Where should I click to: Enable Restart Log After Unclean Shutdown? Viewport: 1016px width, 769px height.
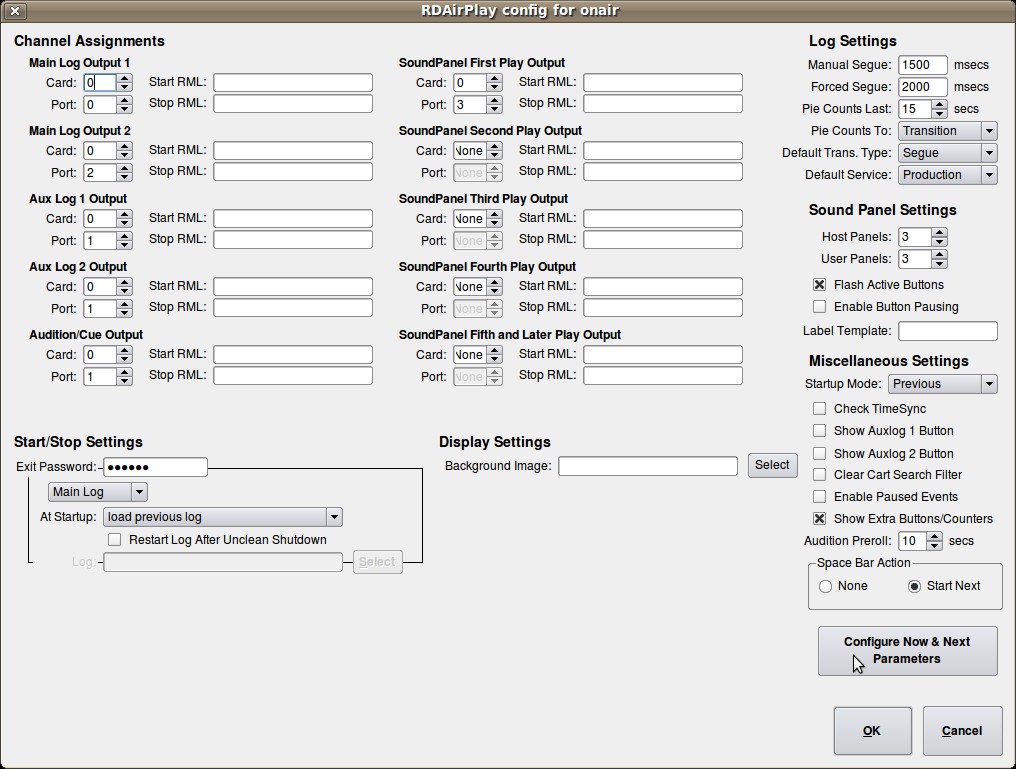[x=116, y=540]
